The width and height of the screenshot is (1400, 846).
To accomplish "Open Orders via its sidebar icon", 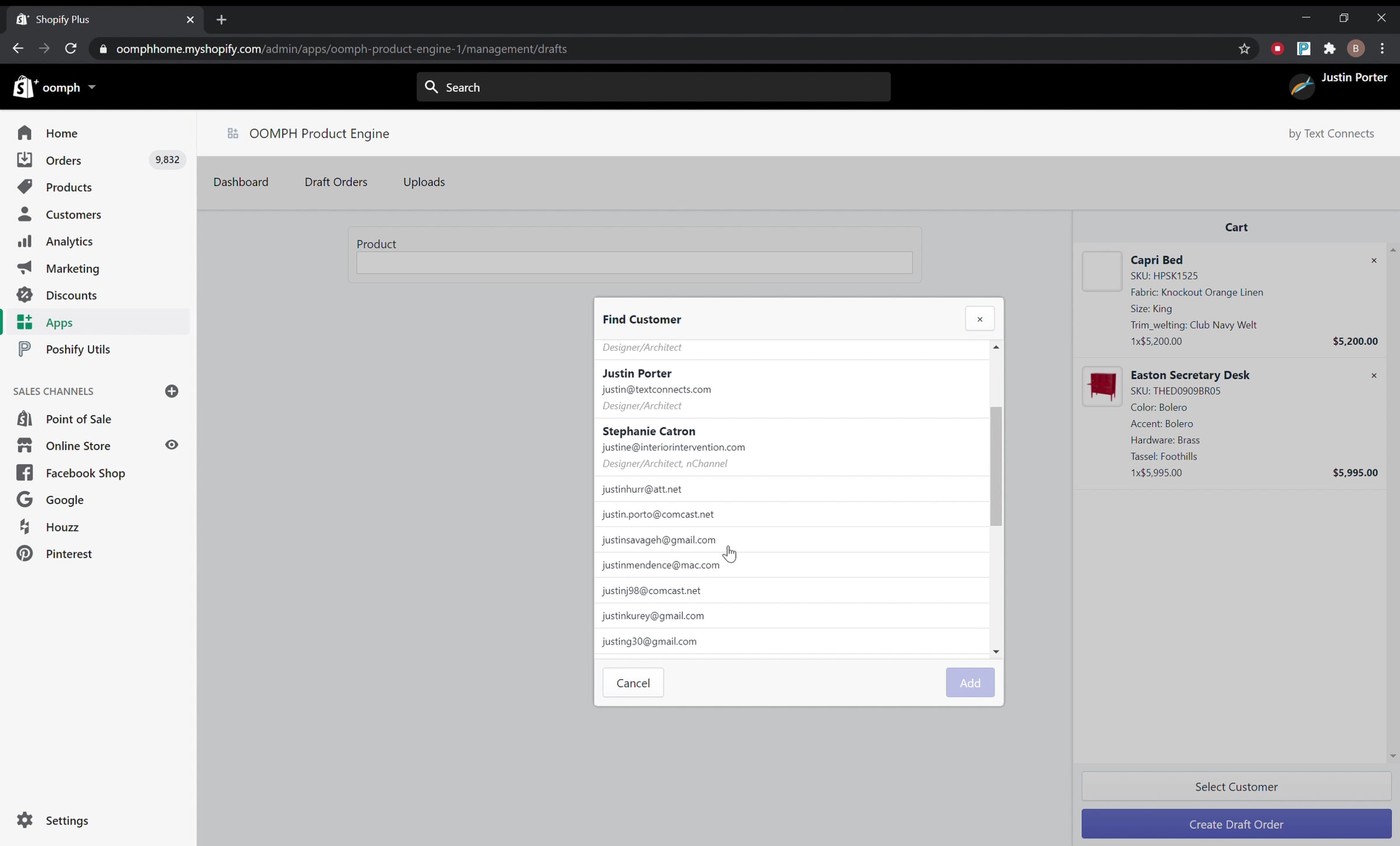I will pos(24,160).
